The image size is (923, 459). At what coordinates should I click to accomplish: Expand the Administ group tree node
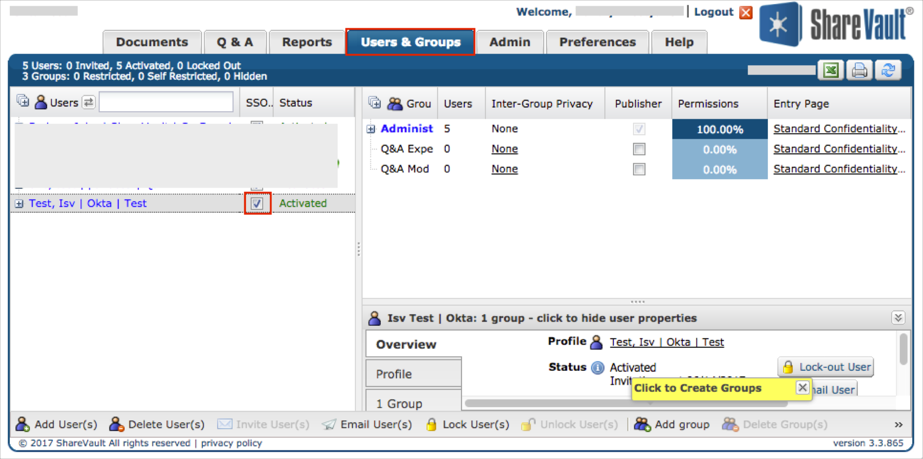[371, 129]
